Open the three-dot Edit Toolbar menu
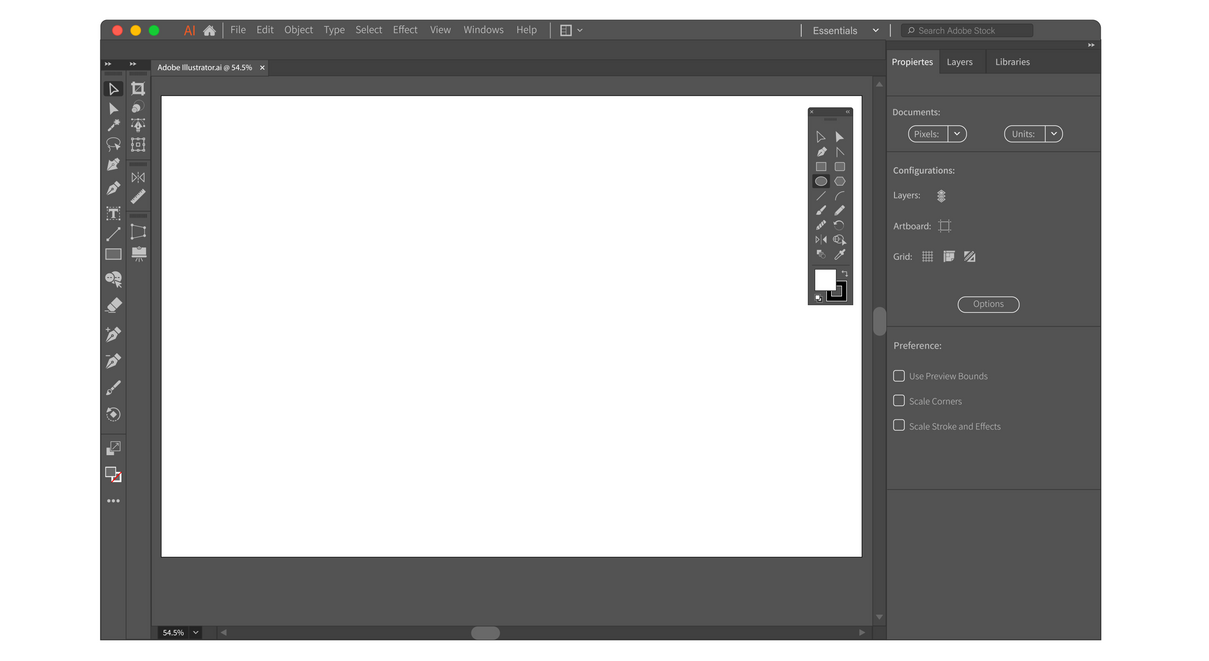This screenshot has height=661, width=1209. coord(113,501)
